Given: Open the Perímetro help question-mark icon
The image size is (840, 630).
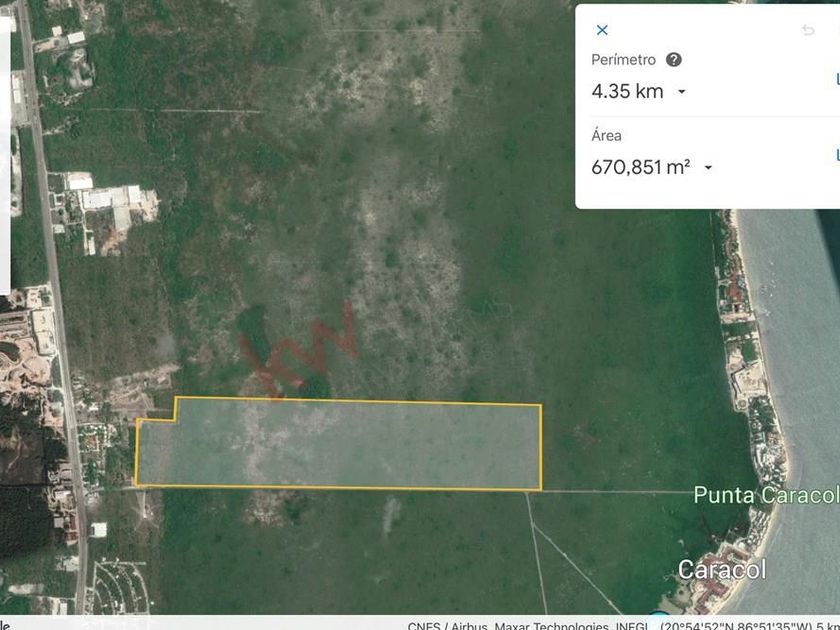Looking at the screenshot, I should click(x=673, y=59).
